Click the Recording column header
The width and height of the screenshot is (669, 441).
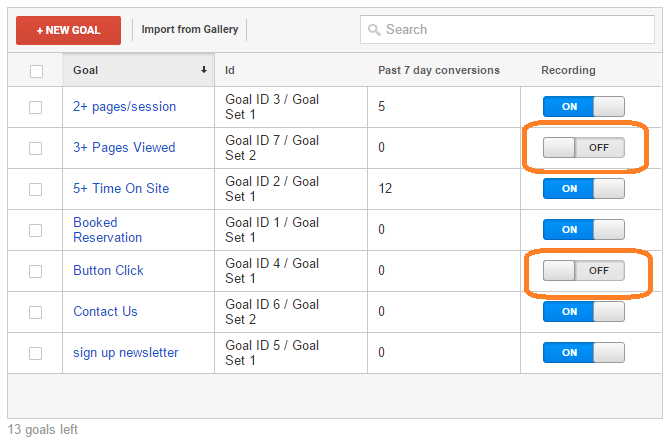click(568, 70)
